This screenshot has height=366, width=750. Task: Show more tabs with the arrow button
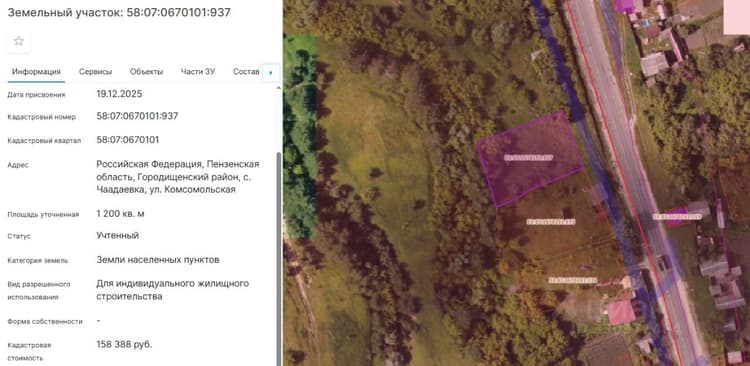(x=271, y=73)
